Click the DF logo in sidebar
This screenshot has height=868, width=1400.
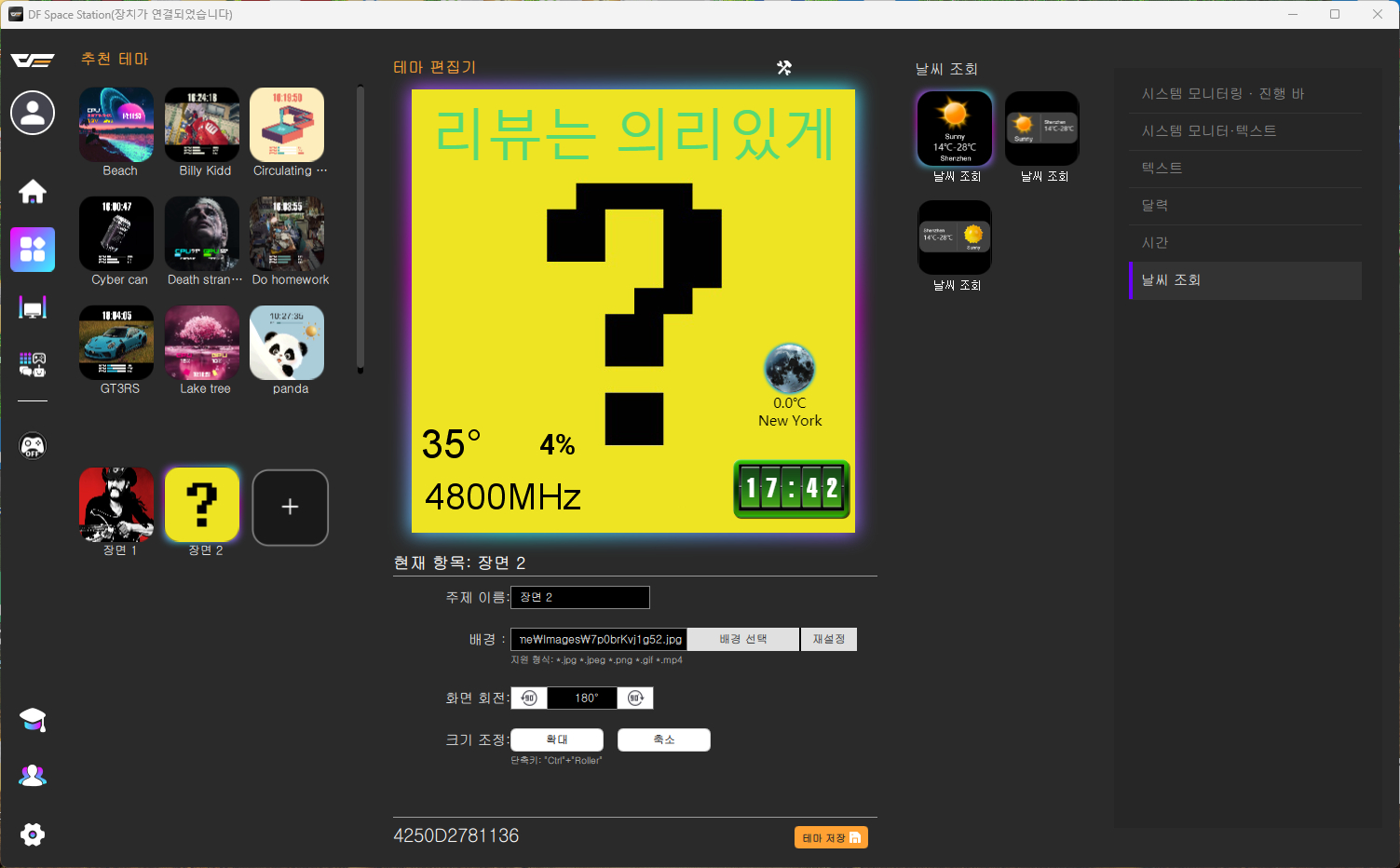click(x=33, y=61)
